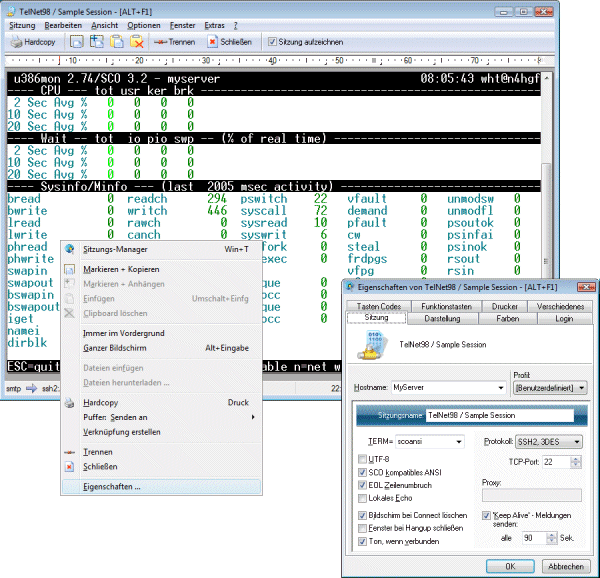Click the TCP-Port value field
600x578 pixels.
coord(556,462)
